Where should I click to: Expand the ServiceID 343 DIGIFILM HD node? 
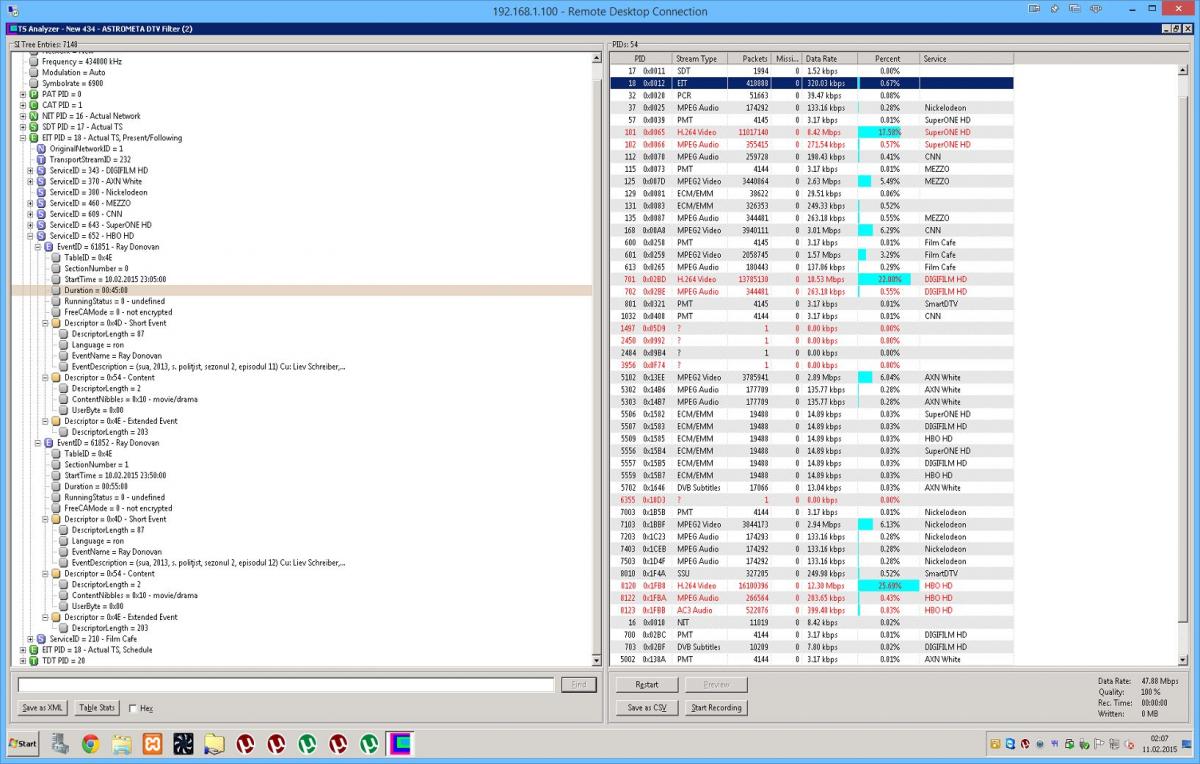tap(30, 171)
